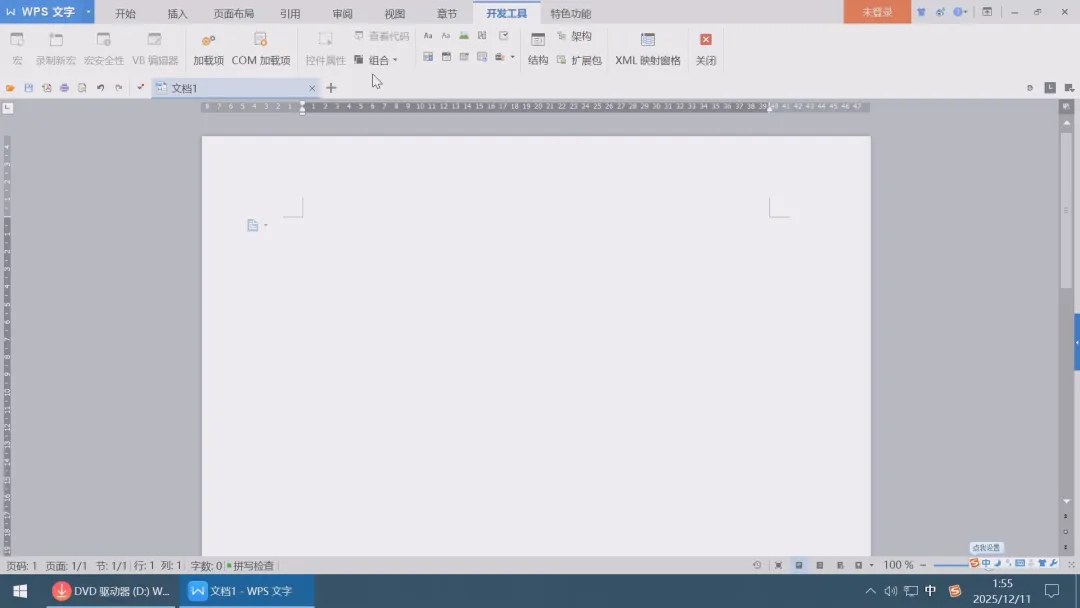Screen dimensions: 1080x608
Task: Click the skin shirt icon in title bar
Action: tap(921, 12)
